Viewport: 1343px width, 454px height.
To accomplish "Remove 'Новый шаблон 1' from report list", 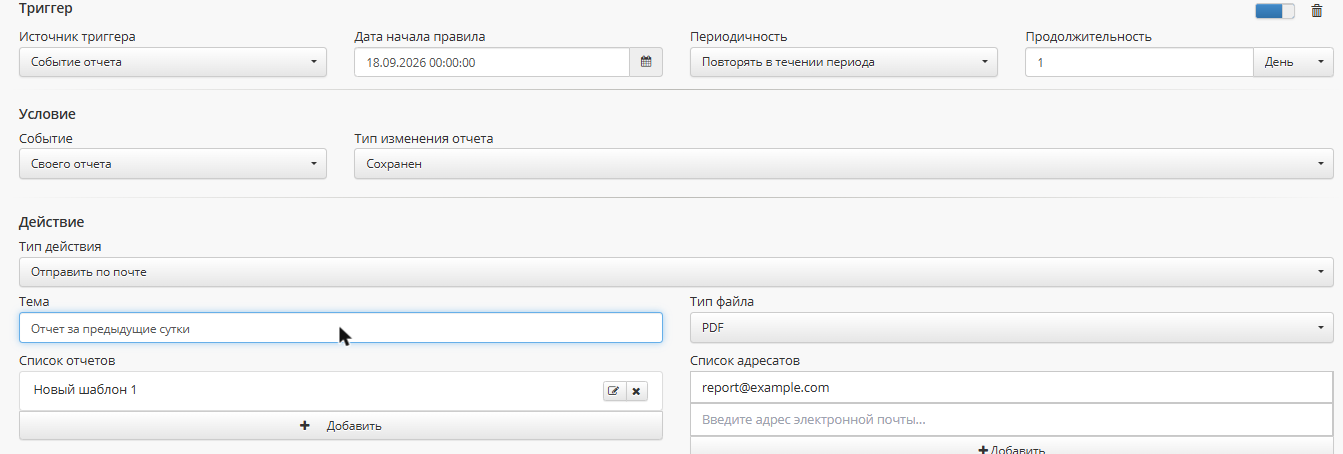I will coord(636,391).
